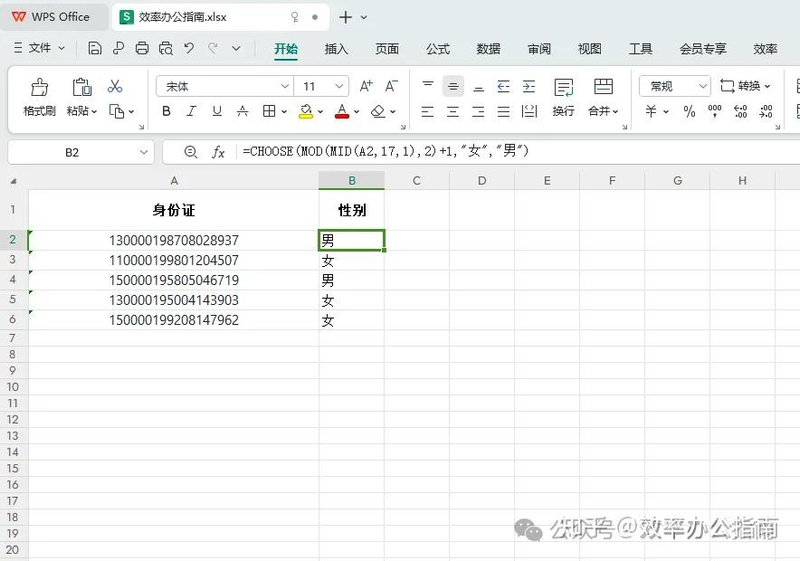Image resolution: width=800 pixels, height=561 pixels.
Task: Click the zoom magnifier icon in formula bar
Action: pyautogui.click(x=190, y=152)
